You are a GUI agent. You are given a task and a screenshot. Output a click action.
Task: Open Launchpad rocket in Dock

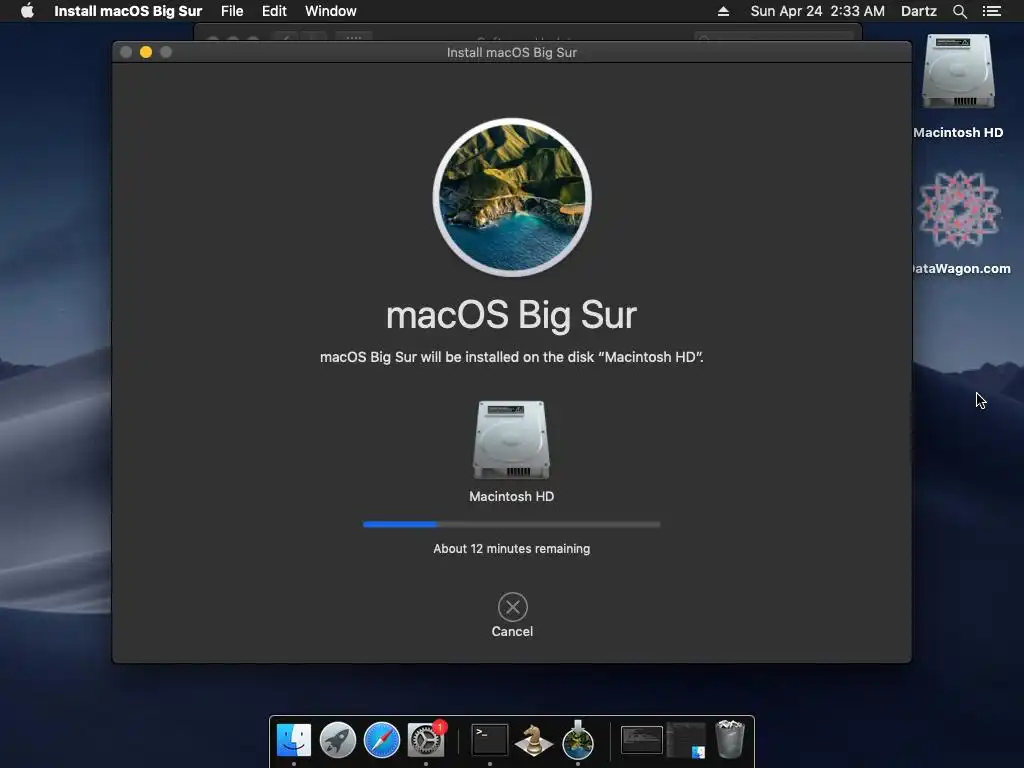point(338,740)
